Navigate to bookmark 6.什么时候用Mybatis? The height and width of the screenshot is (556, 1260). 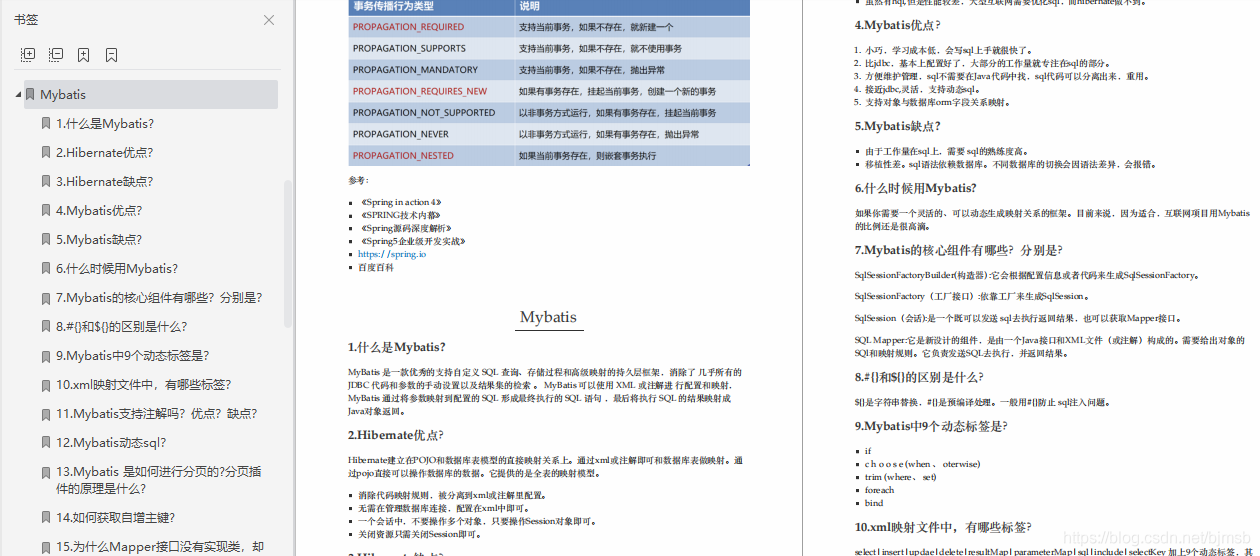(117, 268)
